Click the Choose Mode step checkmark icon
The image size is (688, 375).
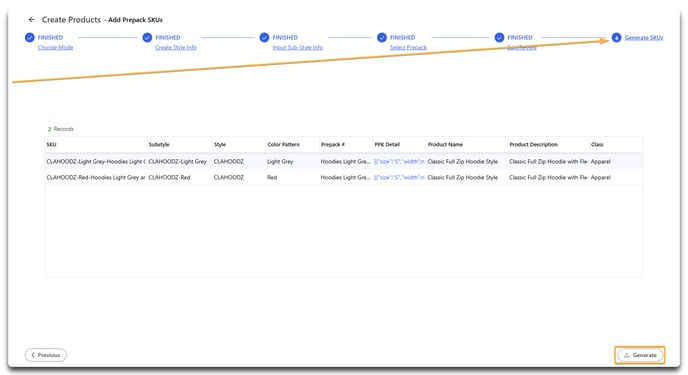pyautogui.click(x=29, y=37)
